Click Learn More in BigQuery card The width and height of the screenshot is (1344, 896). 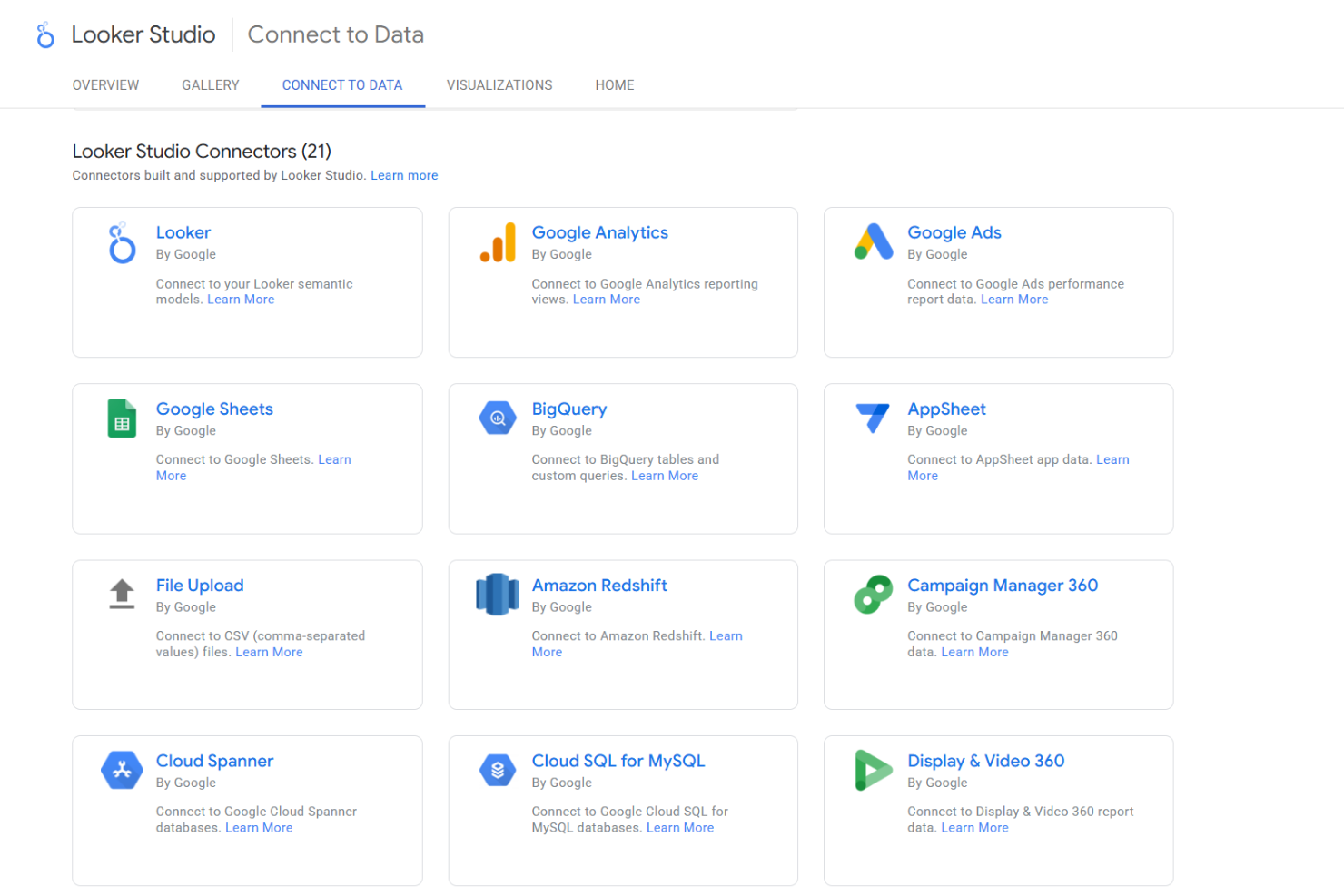tap(665, 476)
